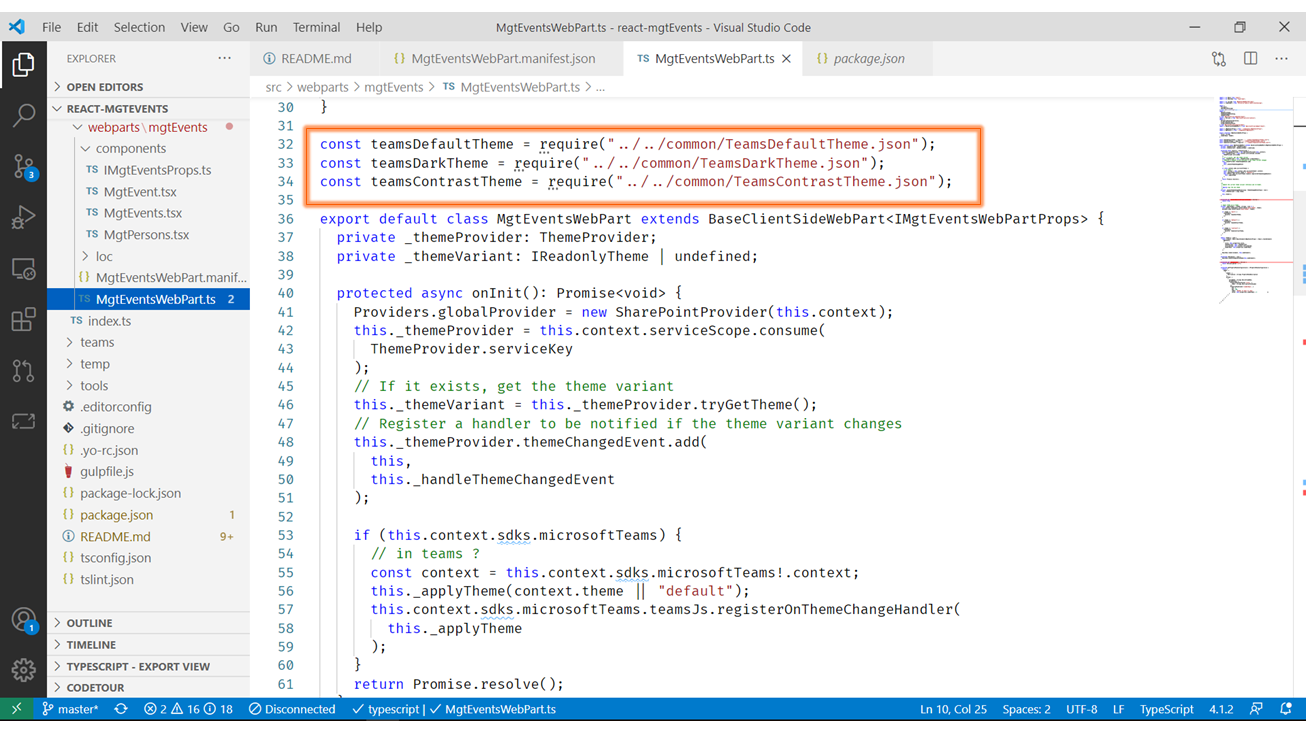Screen dimensions: 1306x734
Task: Open the Run and Debug view
Action: tap(23, 217)
